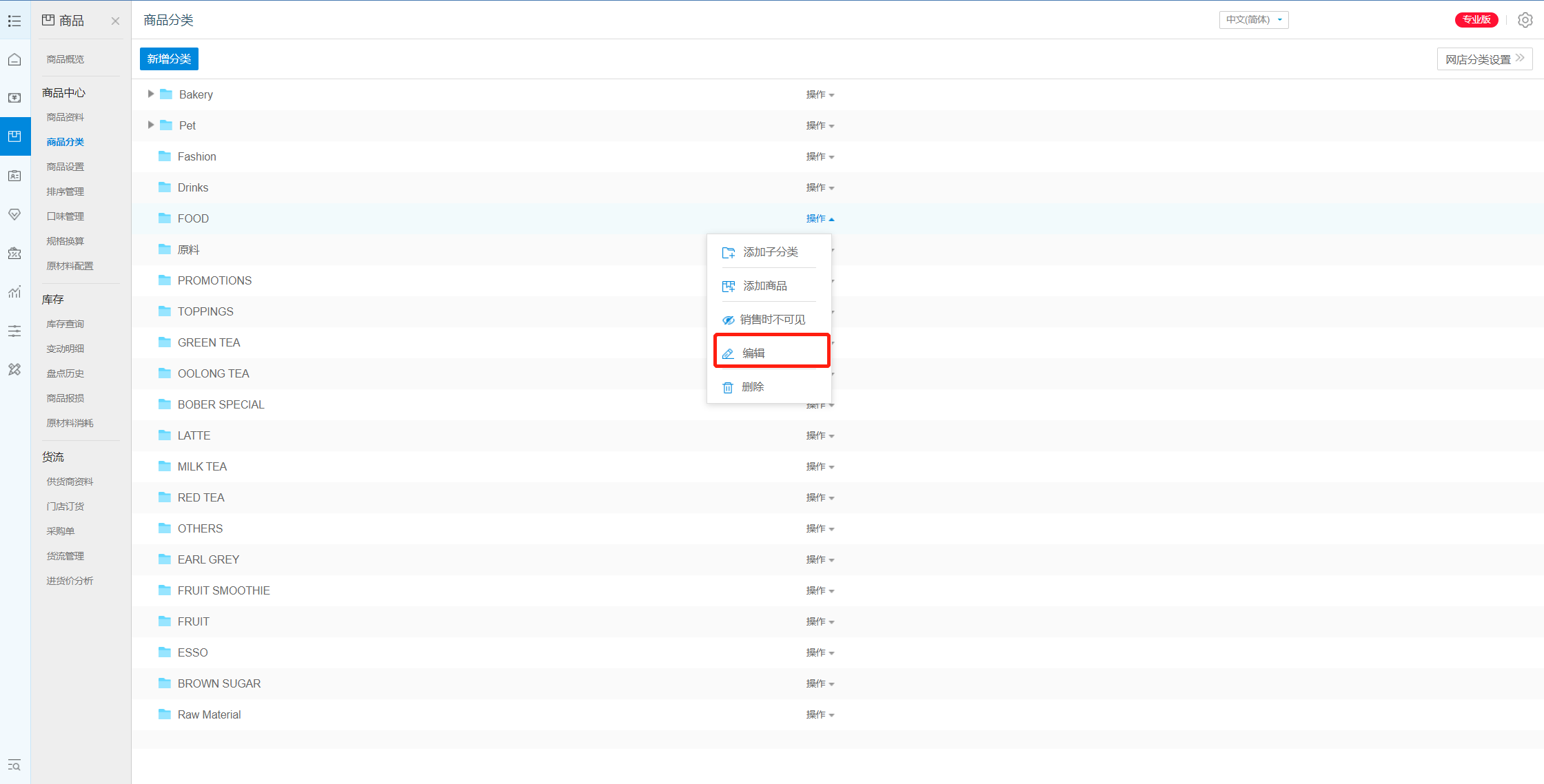
Task: Select 删除 in the context menu
Action: (x=751, y=387)
